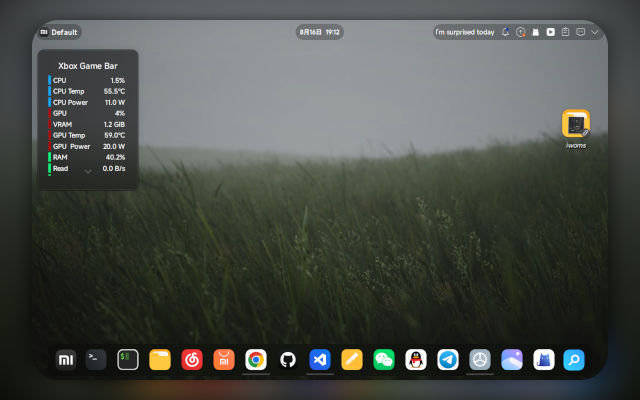Launch the blue cat app icon
Image resolution: width=640 pixels, height=400 pixels.
tap(544, 360)
